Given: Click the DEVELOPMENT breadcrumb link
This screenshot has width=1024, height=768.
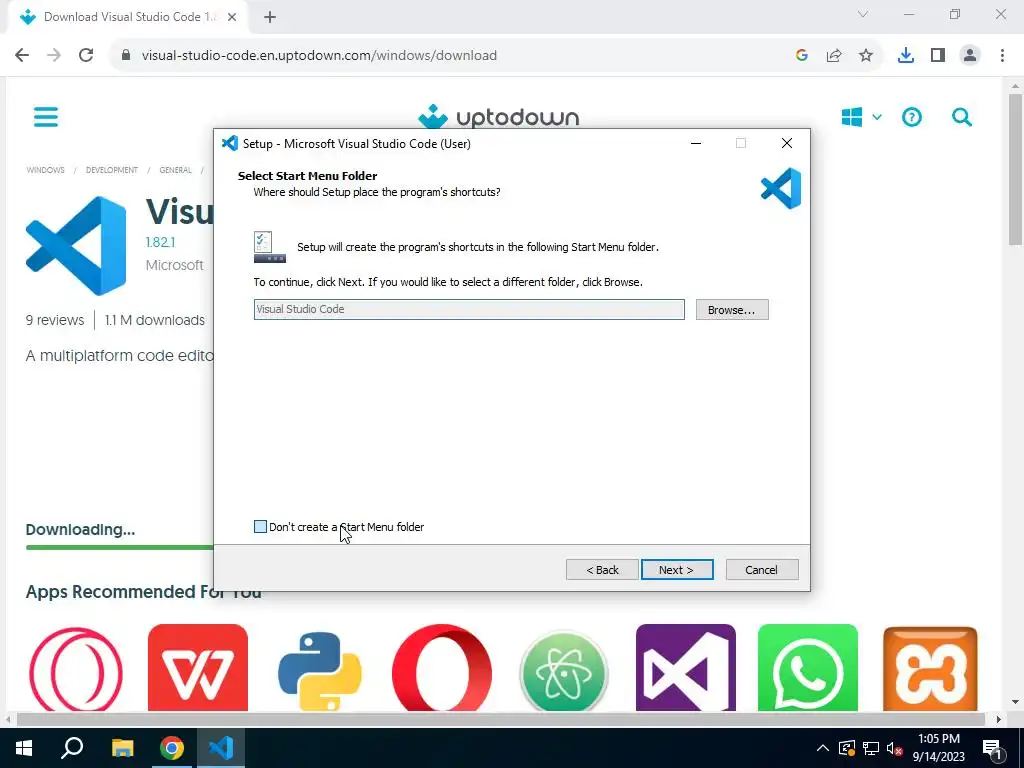Looking at the screenshot, I should (112, 170).
